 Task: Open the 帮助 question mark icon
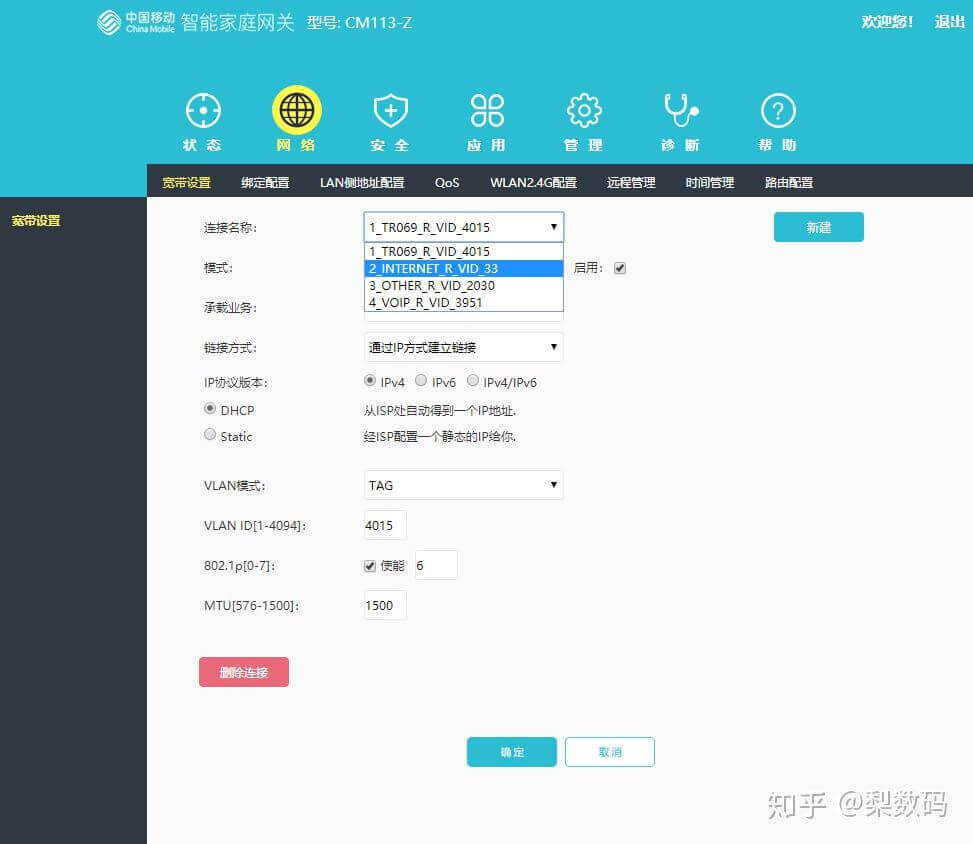tap(778, 111)
